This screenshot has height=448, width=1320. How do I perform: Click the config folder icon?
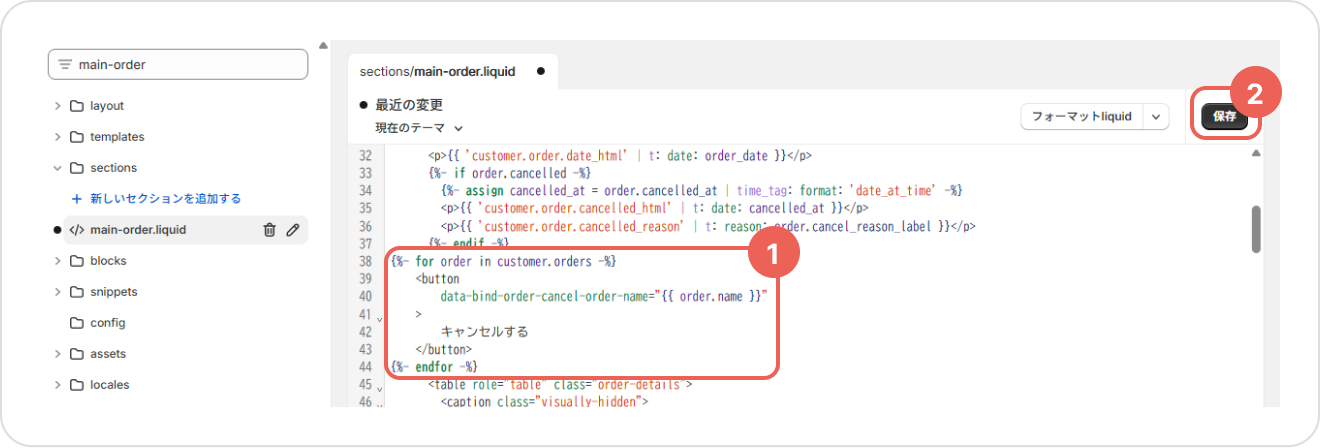pos(77,323)
